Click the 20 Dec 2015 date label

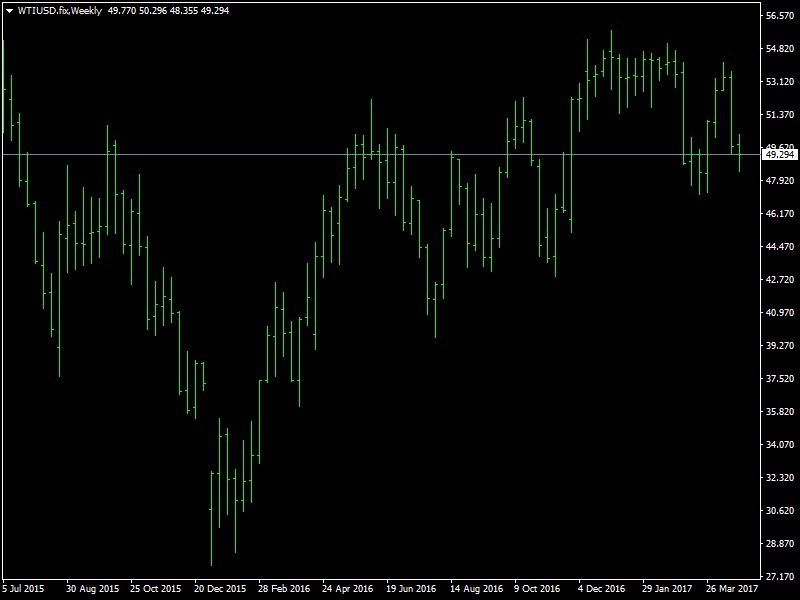coord(220,589)
